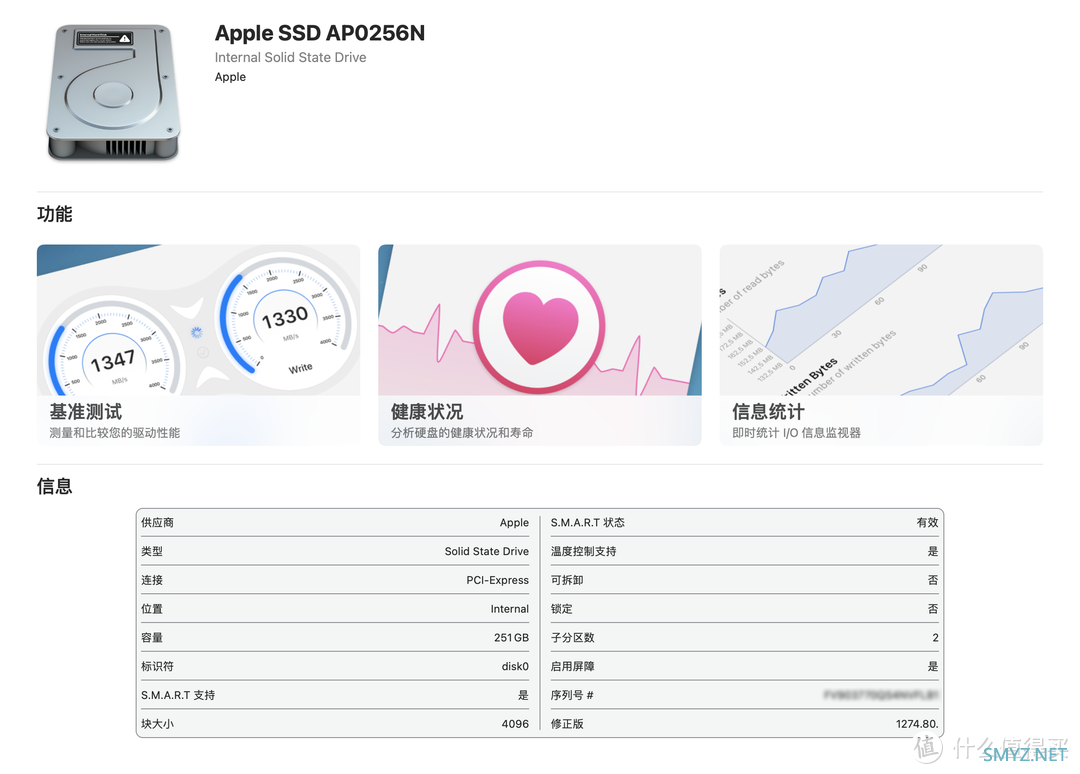This screenshot has height=774, width=1080.
Task: Click the S.M.A.R.T 支持 label
Action: [178, 695]
